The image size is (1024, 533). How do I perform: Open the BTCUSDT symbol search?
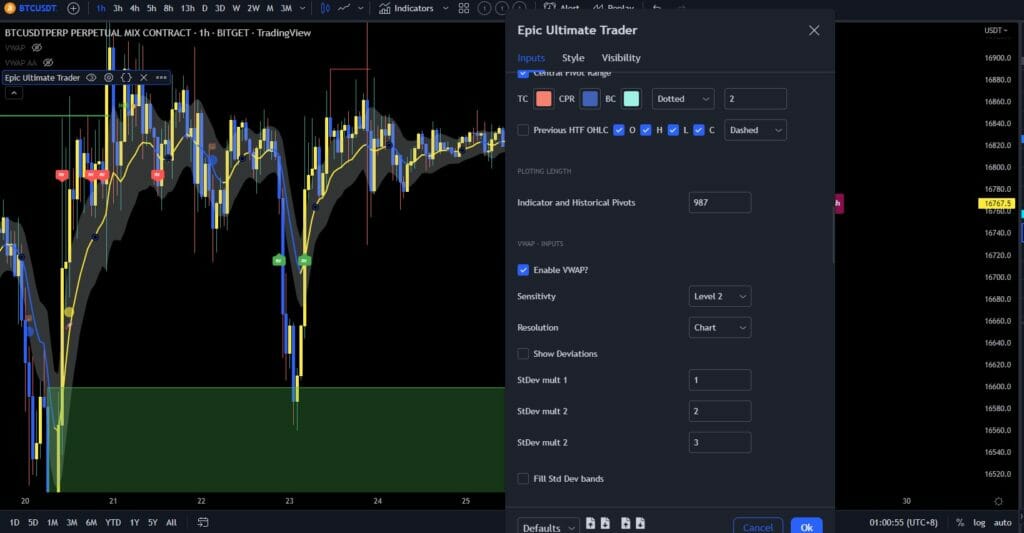(31, 8)
